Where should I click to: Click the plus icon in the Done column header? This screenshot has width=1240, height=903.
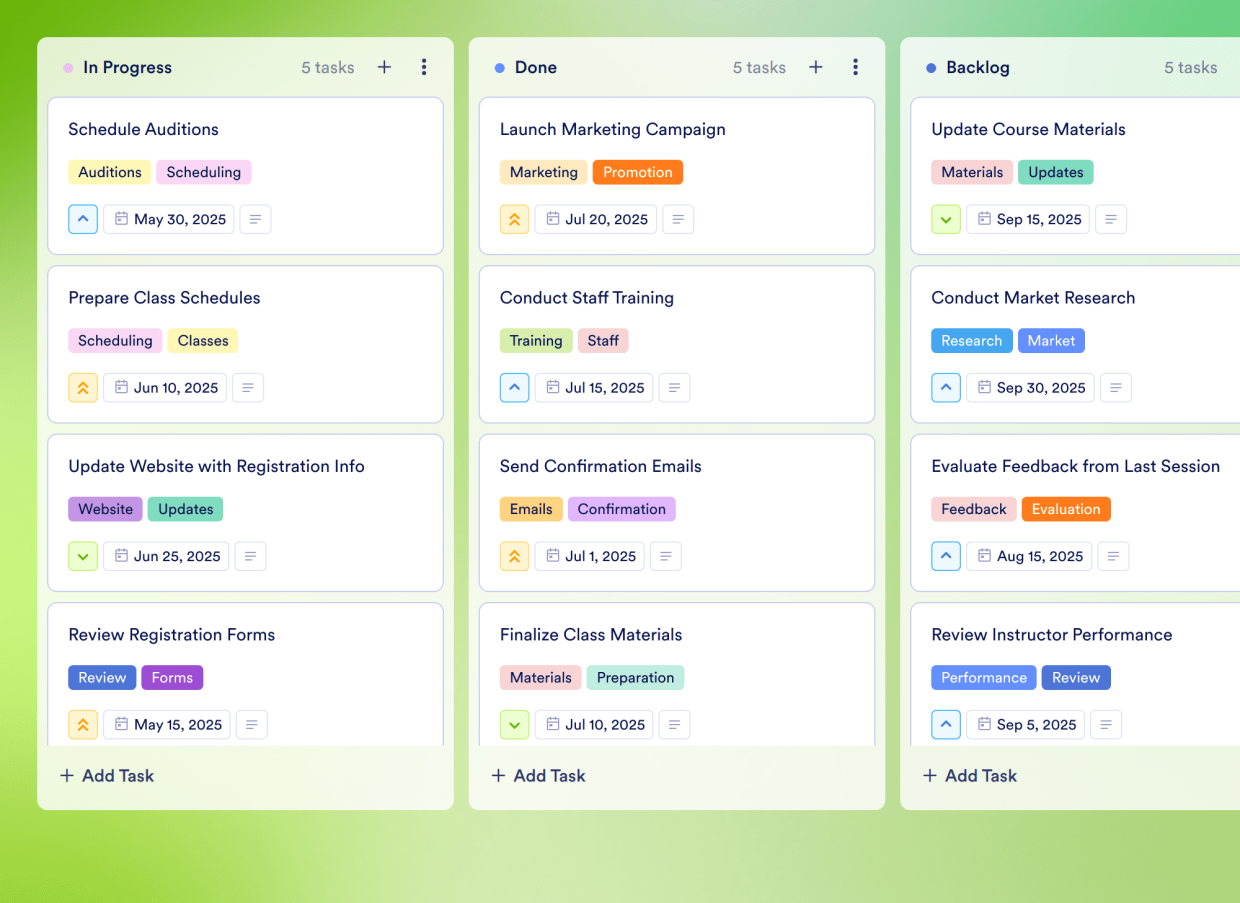pyautogui.click(x=815, y=67)
